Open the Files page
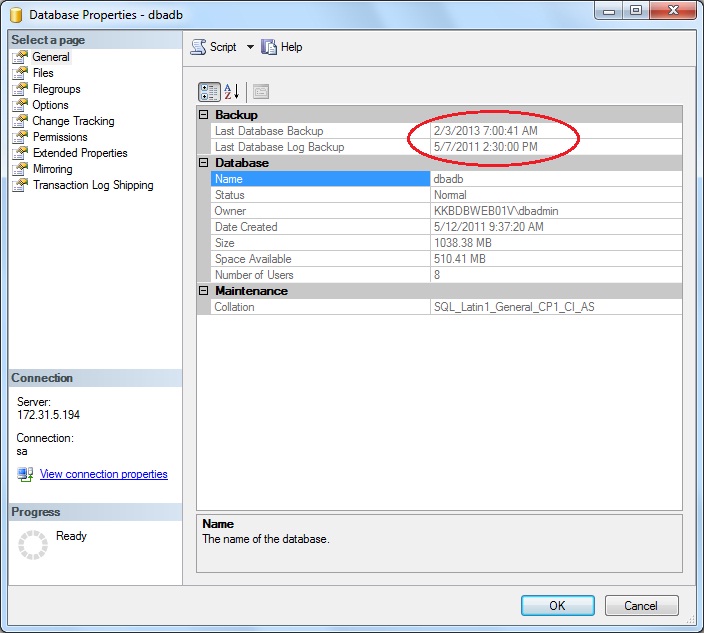The height and width of the screenshot is (633, 704). (x=43, y=73)
